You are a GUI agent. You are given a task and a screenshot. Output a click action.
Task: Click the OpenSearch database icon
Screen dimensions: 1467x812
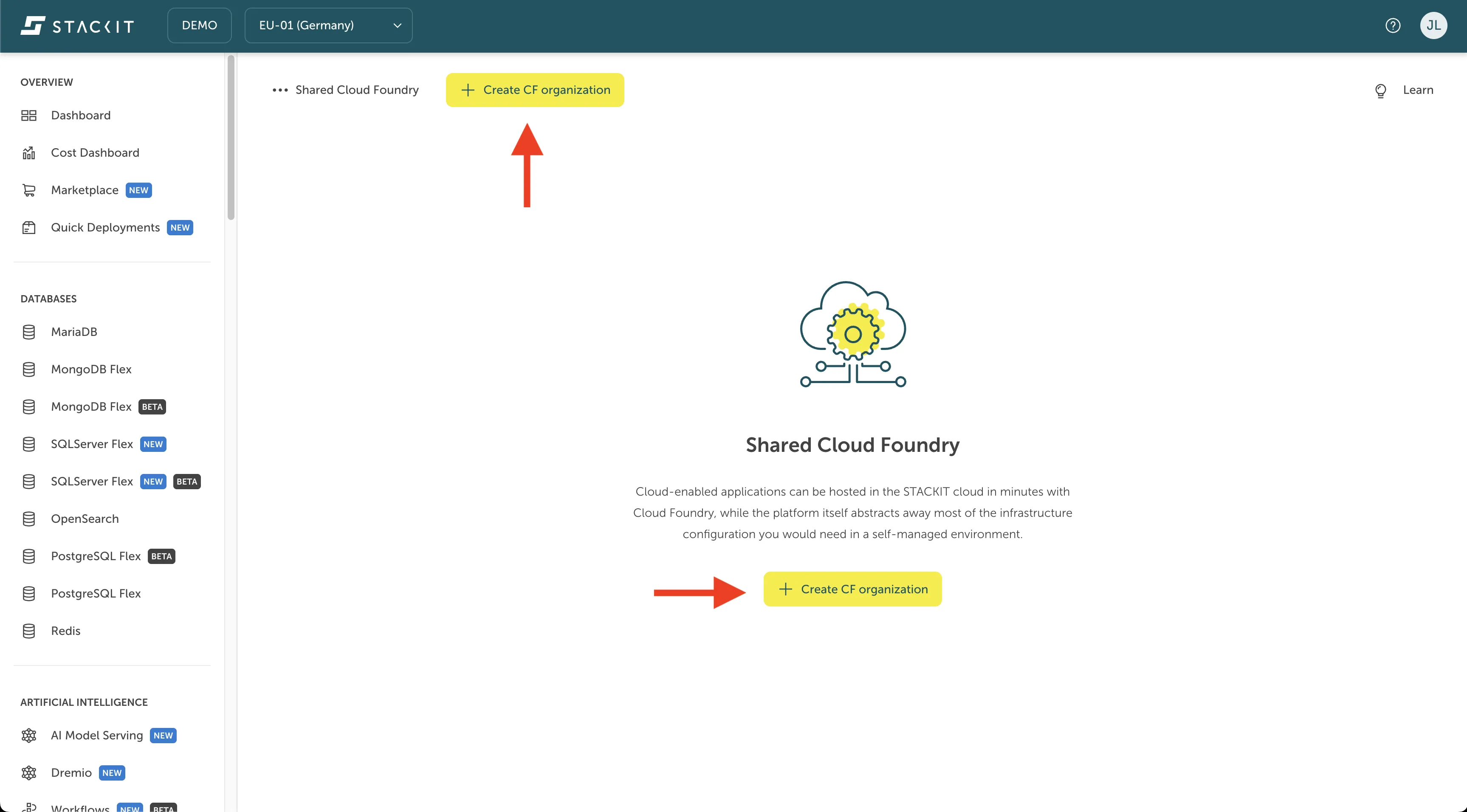29,518
